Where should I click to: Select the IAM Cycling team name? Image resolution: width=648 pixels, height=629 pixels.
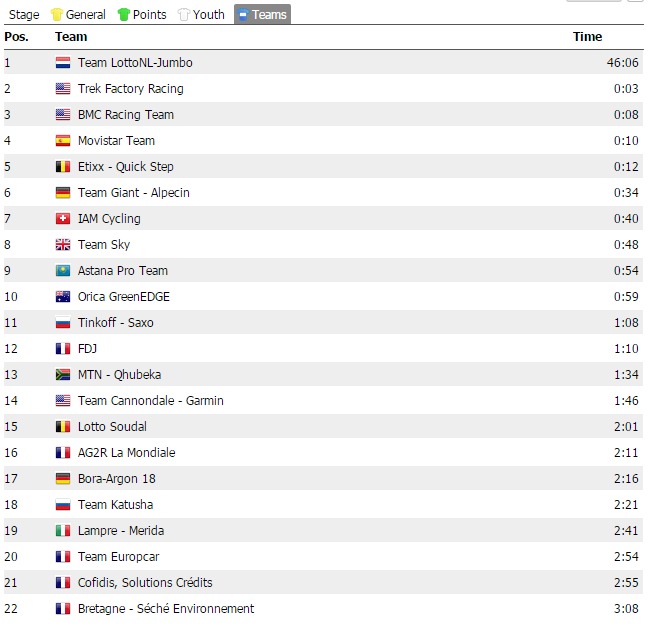pyautogui.click(x=109, y=219)
